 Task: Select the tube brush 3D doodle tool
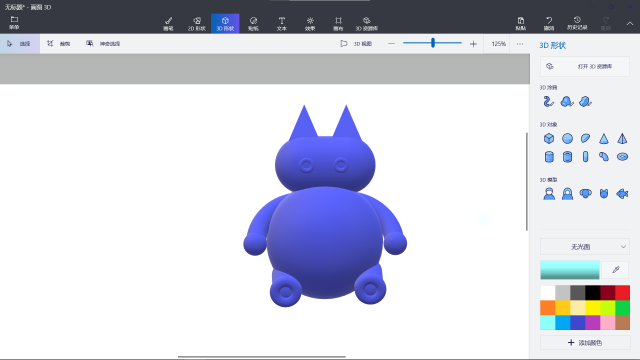549,102
